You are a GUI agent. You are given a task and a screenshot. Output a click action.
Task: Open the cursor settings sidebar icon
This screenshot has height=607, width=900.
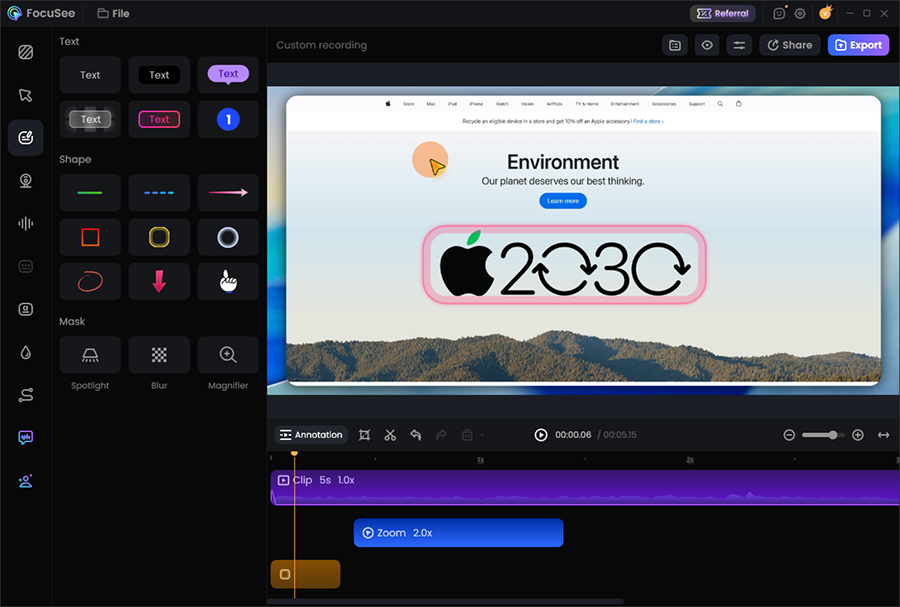click(26, 95)
